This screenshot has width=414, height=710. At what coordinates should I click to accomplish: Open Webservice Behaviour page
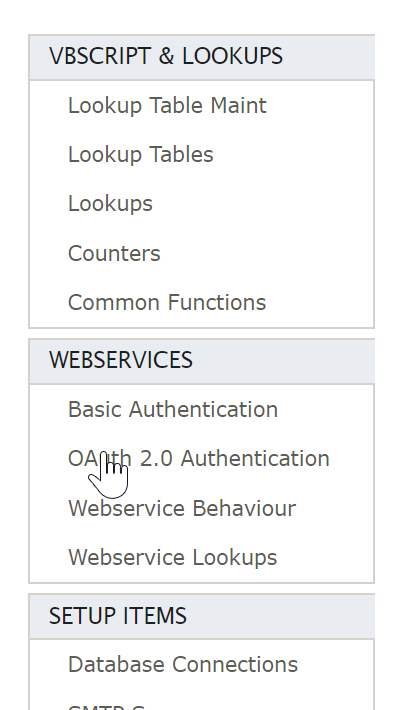point(182,509)
